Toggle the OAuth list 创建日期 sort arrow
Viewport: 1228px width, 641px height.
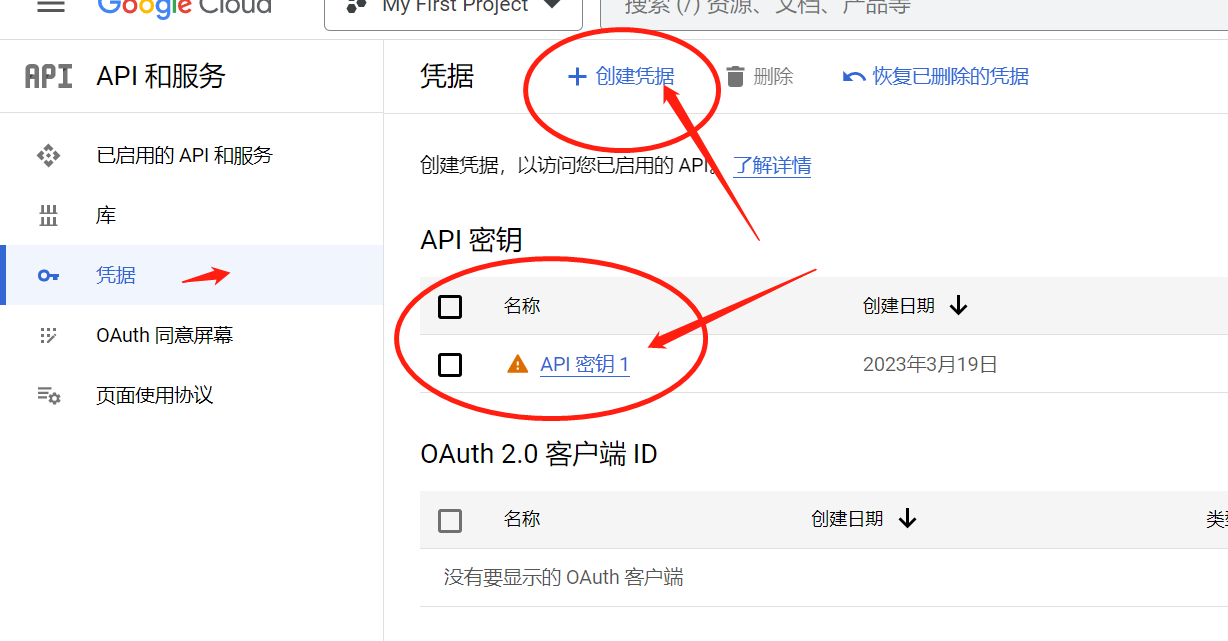907,519
